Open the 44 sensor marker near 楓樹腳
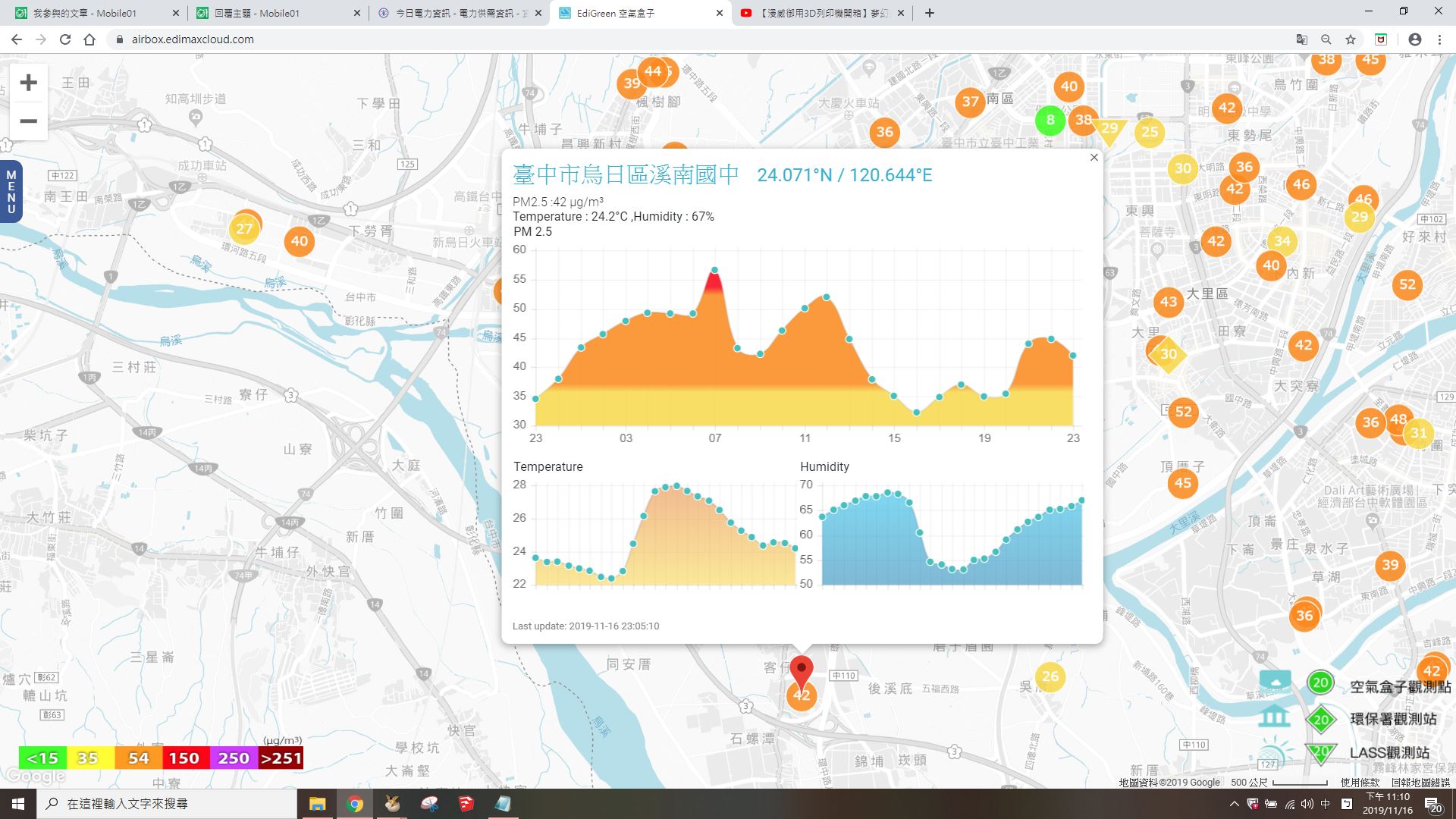Viewport: 1456px width, 819px height. tap(653, 71)
